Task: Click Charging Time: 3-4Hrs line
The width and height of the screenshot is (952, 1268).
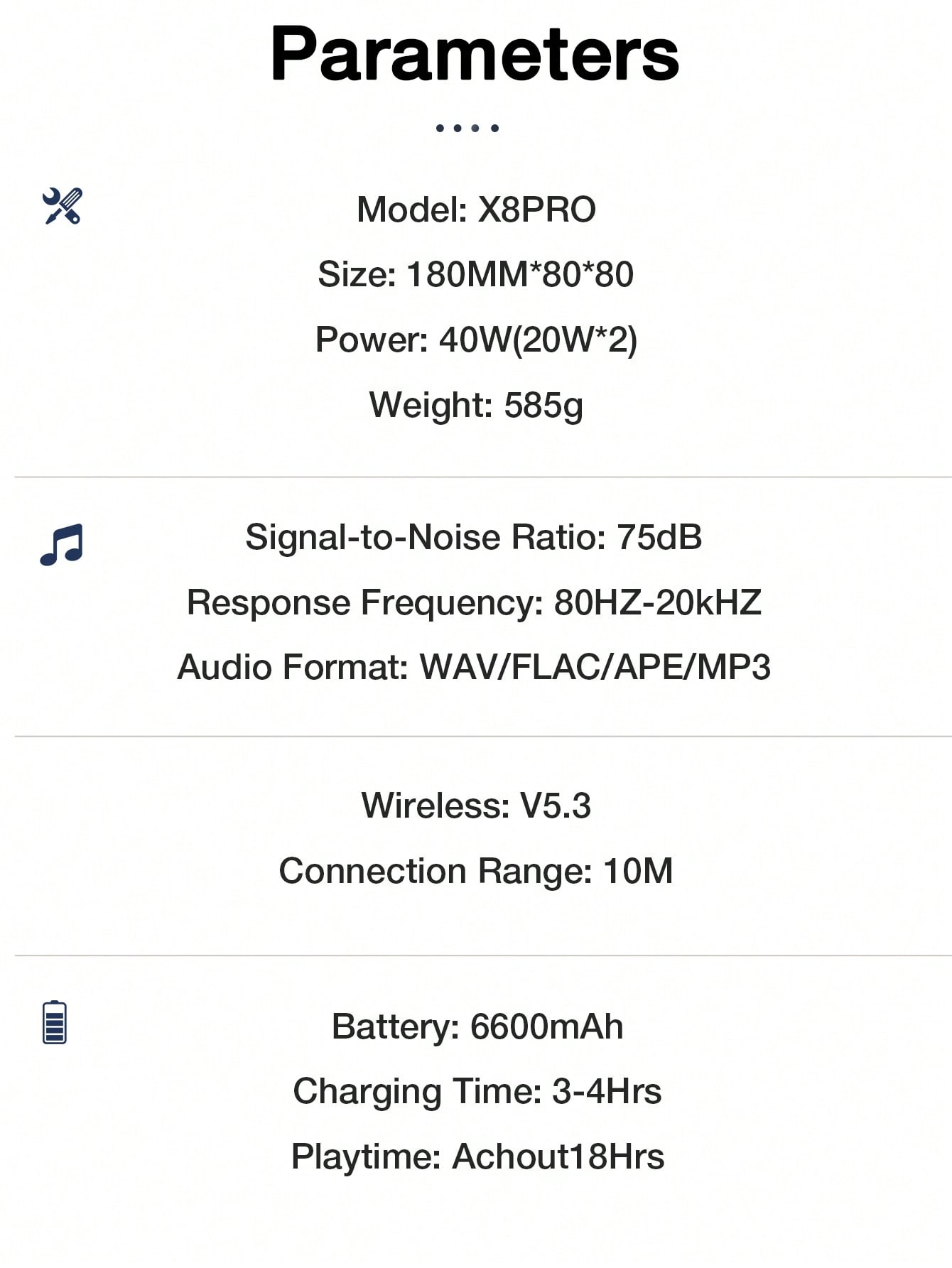Action: pos(477,1091)
